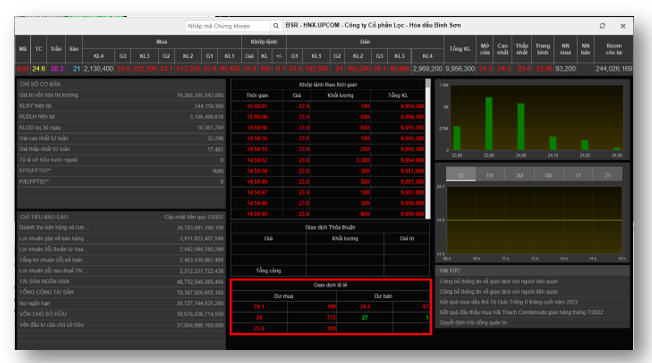
Task: Click the 14:59:45 trade row
Action: tap(328, 214)
